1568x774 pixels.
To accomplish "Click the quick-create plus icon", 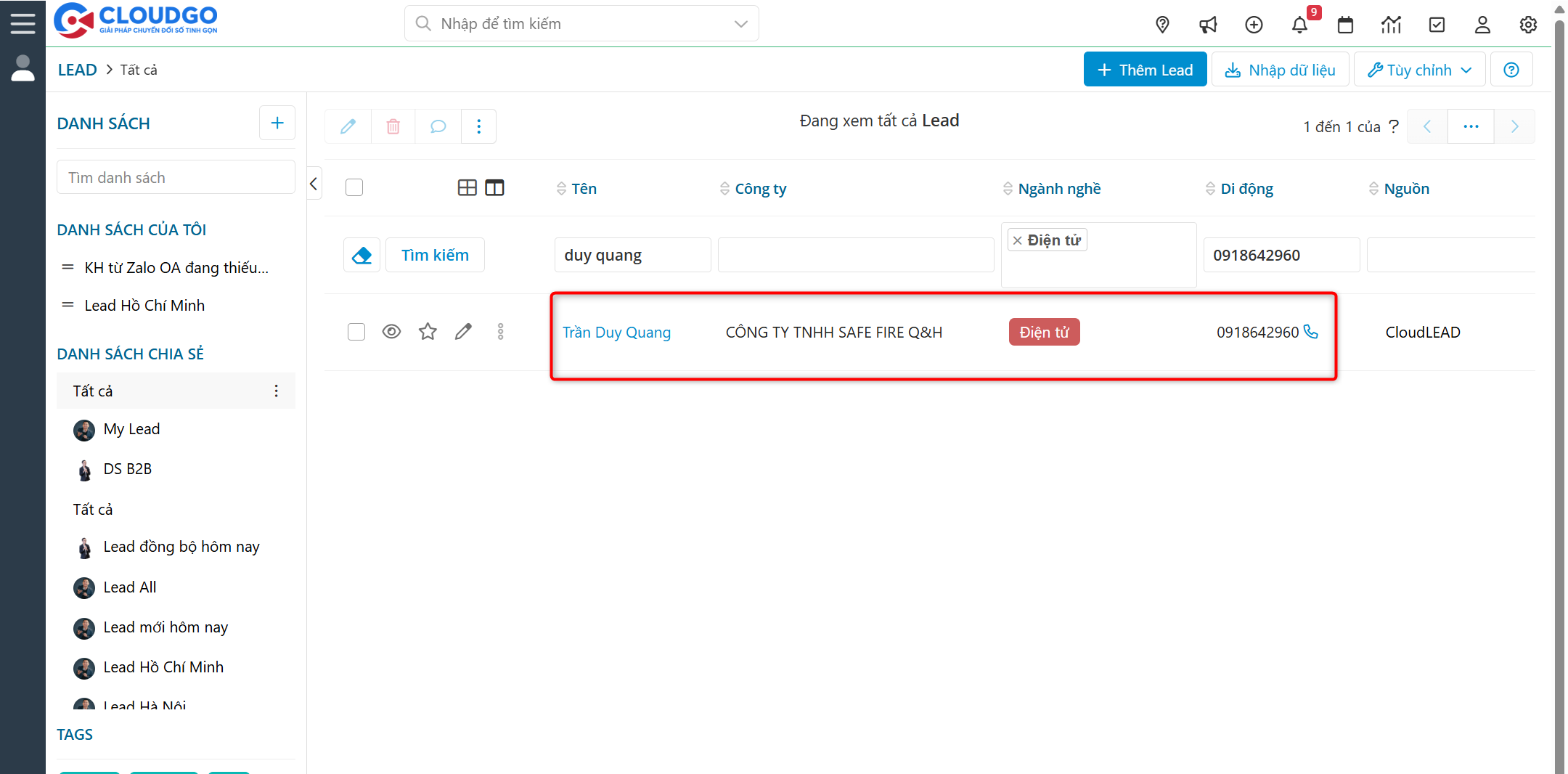I will 1254,25.
